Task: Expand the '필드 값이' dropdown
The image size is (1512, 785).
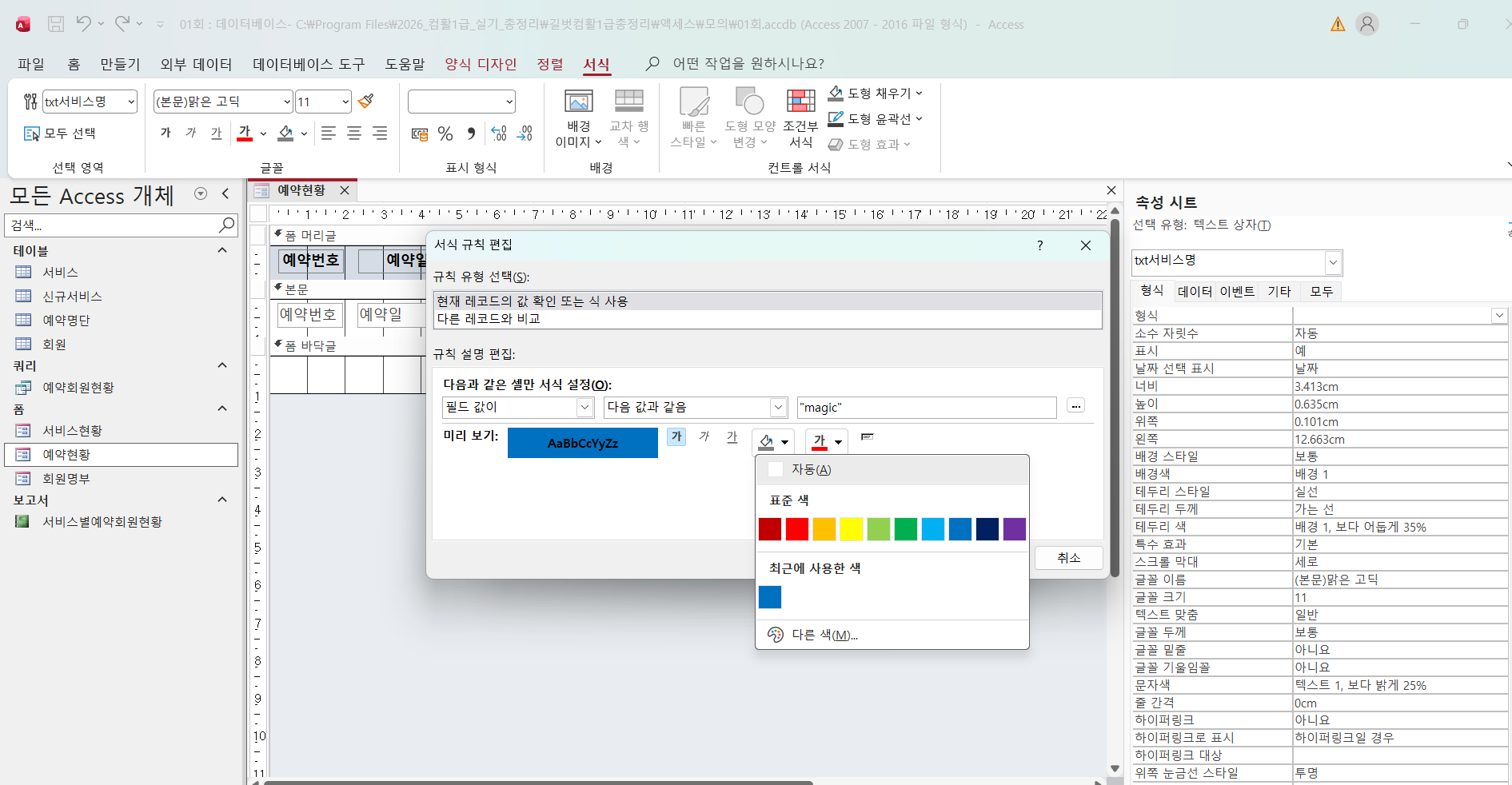Action: coord(584,408)
